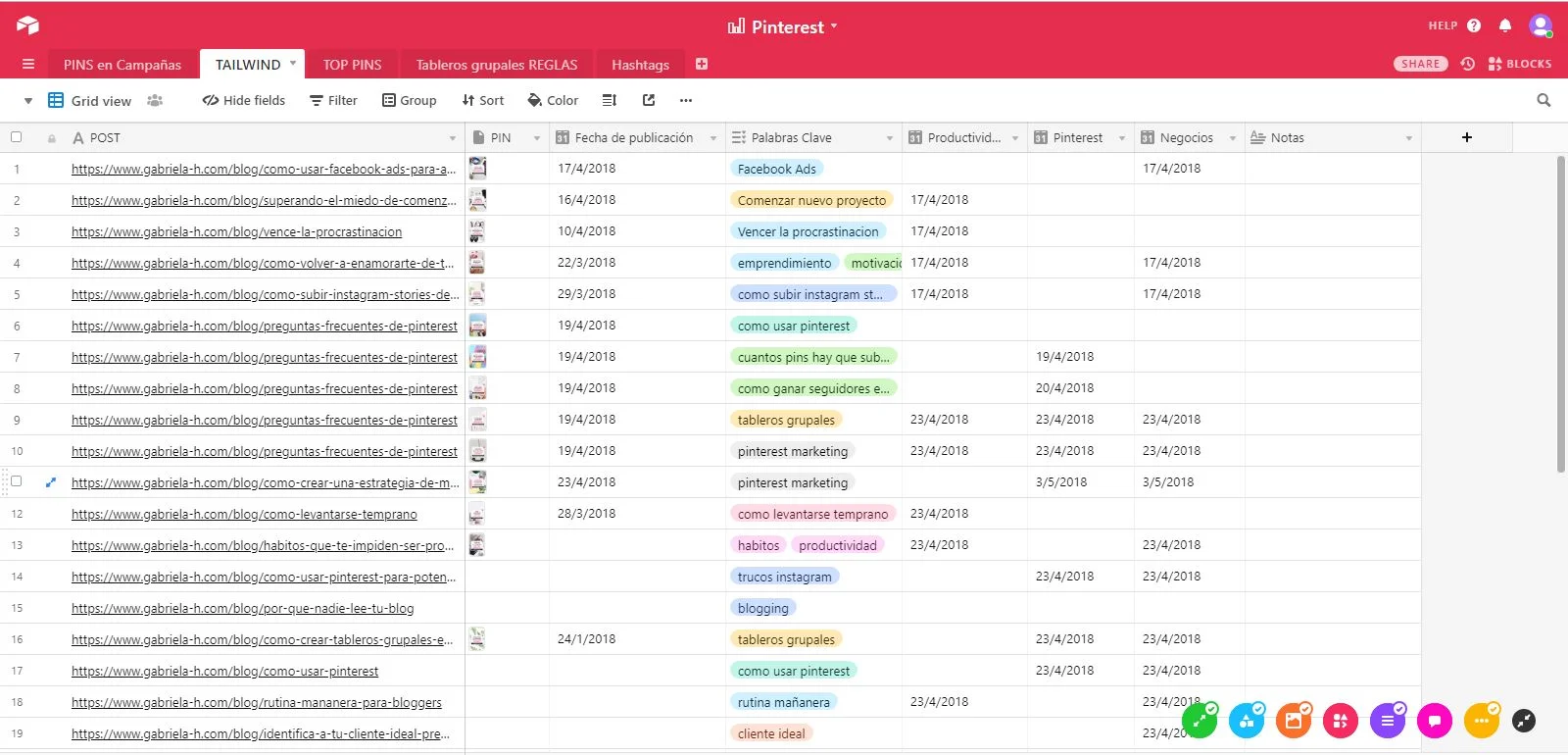Viewport: 1568px width, 755px height.
Task: Select the TAILWIND tab
Action: coord(248,65)
